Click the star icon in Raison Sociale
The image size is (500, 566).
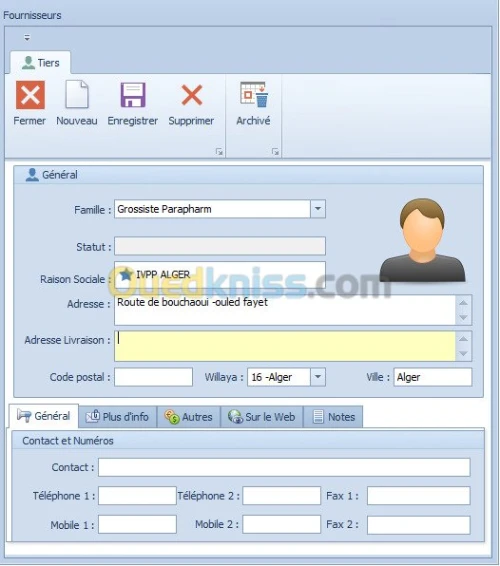coord(126,275)
